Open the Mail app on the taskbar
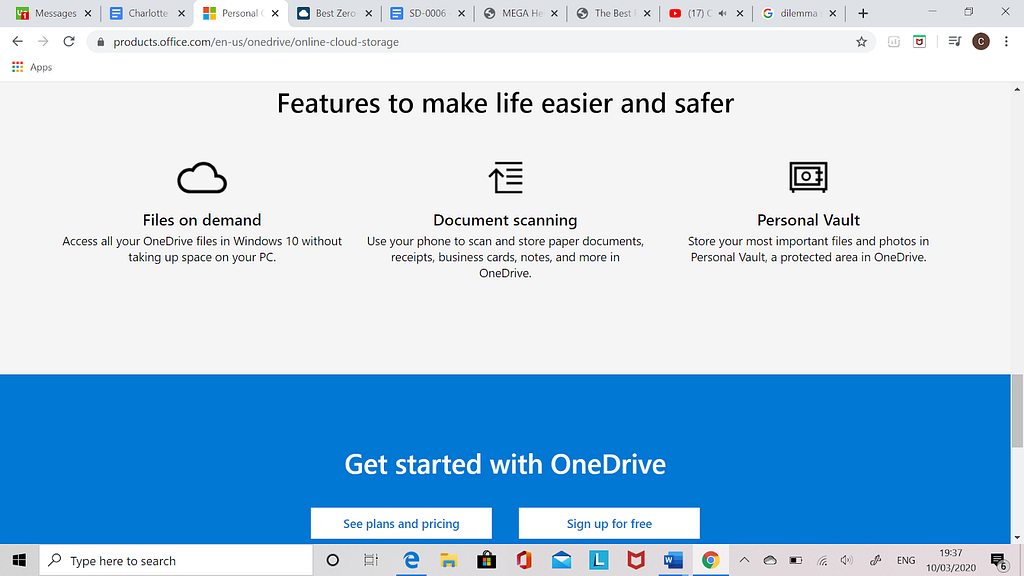This screenshot has height=576, width=1024. point(562,560)
